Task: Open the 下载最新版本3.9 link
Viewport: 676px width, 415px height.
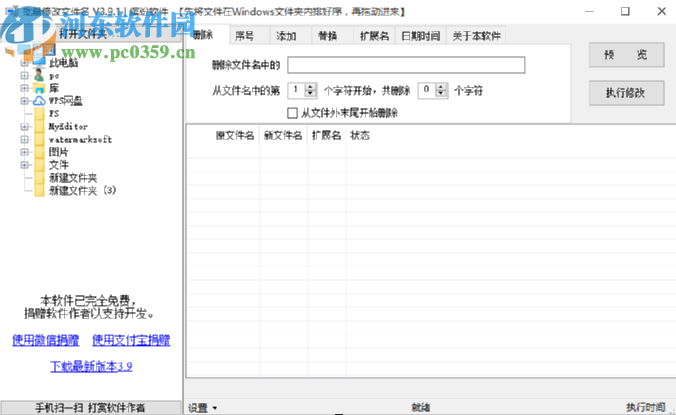Action: pos(91,366)
